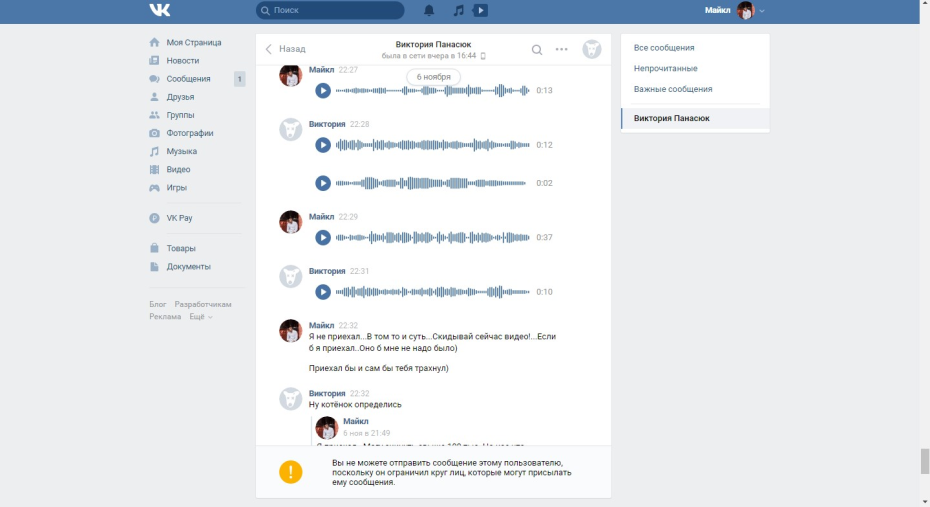Open 'Виктория Панасюк' profile from header
Image resolution: width=930 pixels, height=507 pixels.
[433, 44]
